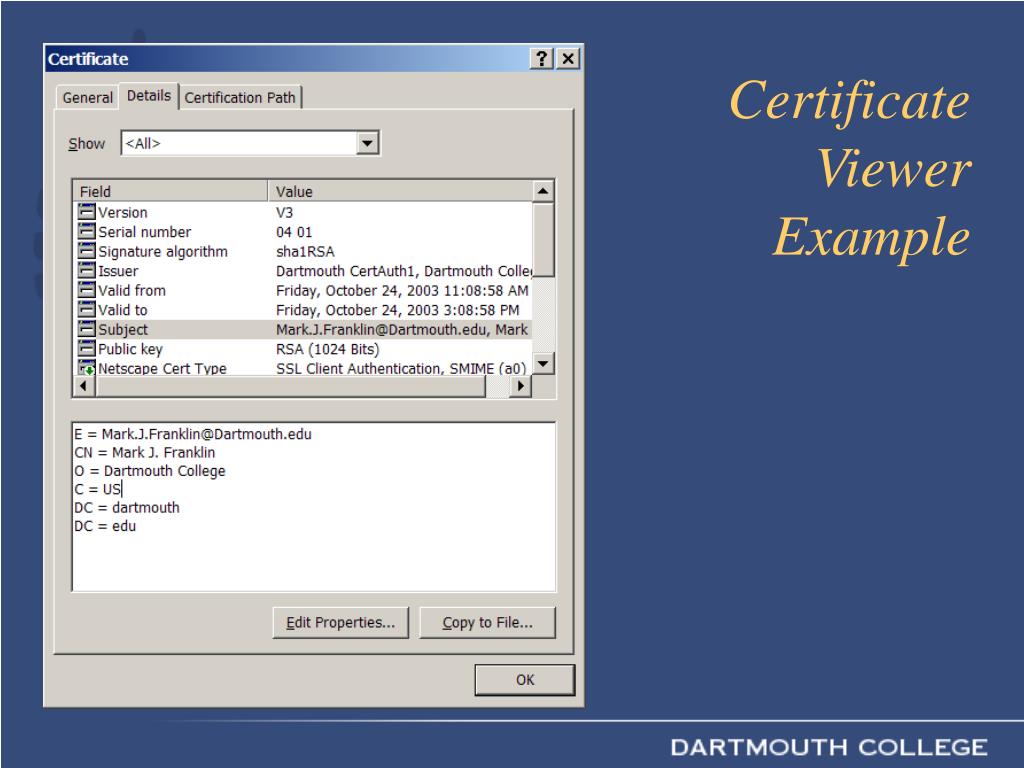Confirm the dialog with OK
This screenshot has height=768, width=1024.
[x=525, y=680]
